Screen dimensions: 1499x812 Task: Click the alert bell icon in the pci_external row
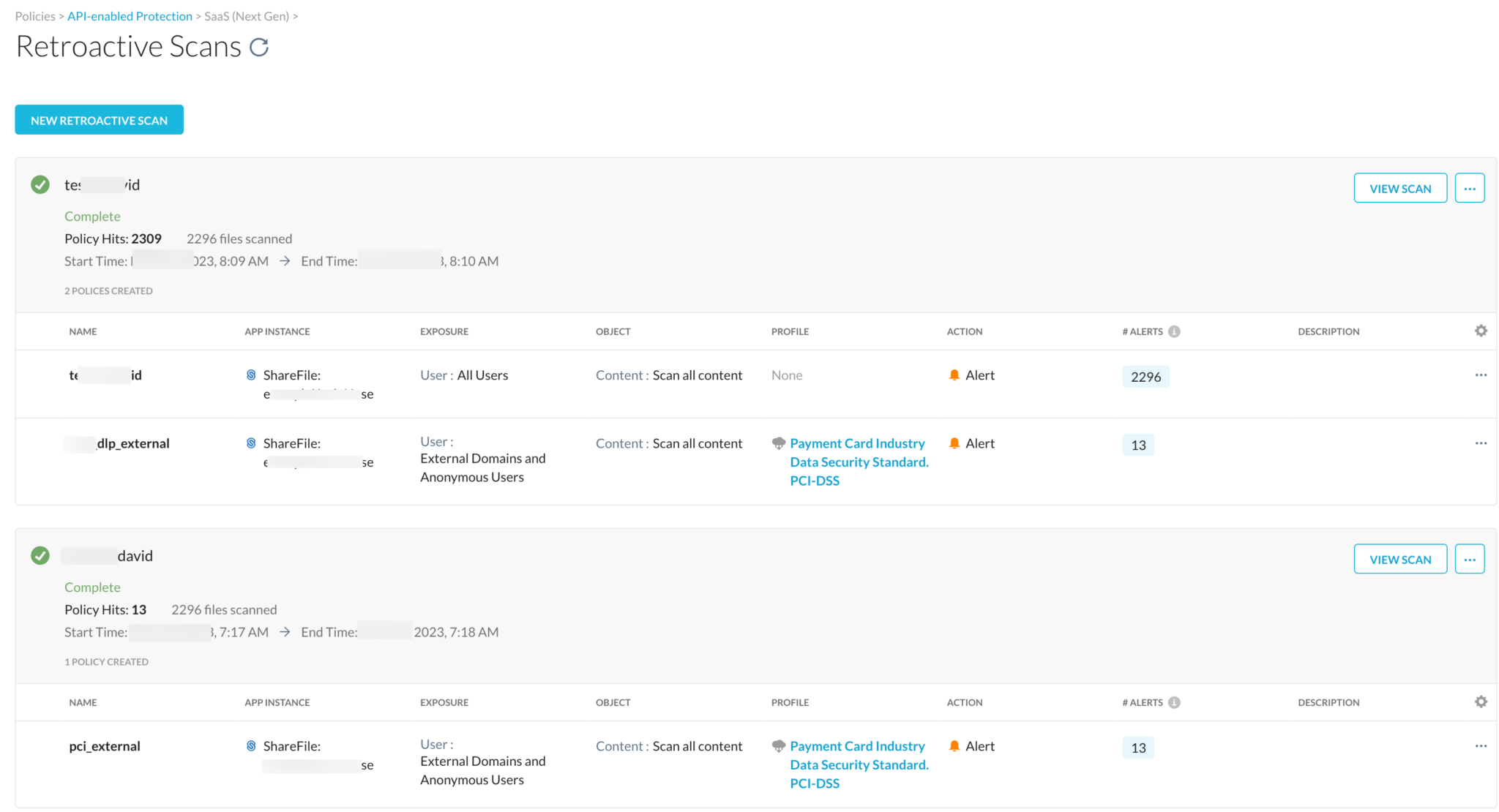point(954,745)
